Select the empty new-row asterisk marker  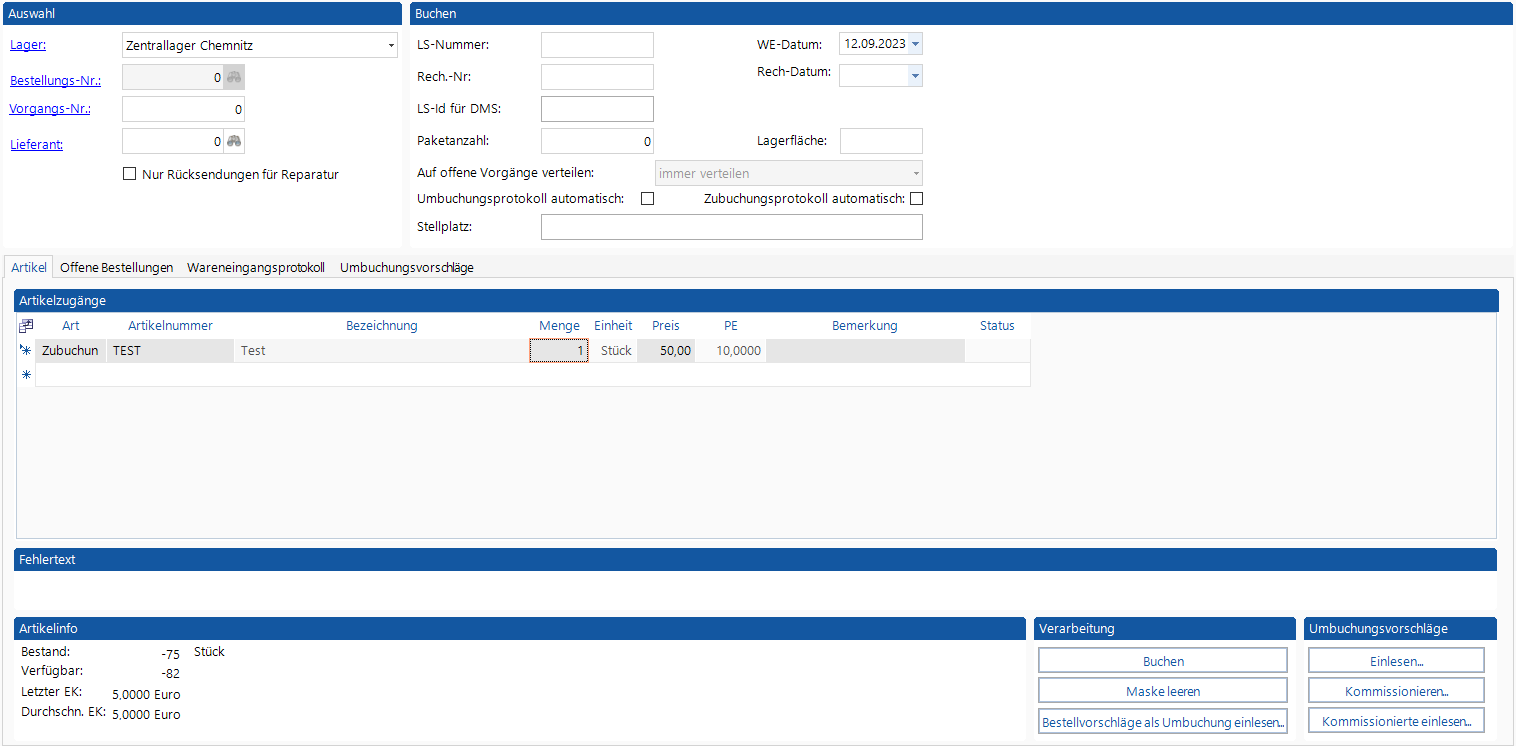(x=26, y=375)
